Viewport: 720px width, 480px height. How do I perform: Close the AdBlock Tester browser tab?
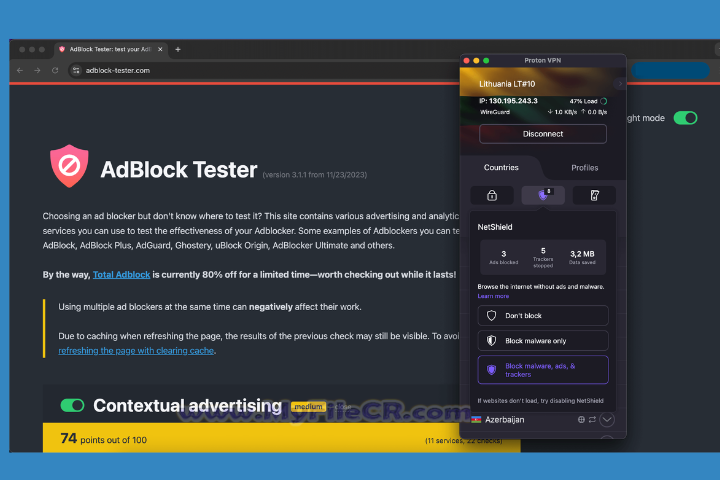(160, 49)
